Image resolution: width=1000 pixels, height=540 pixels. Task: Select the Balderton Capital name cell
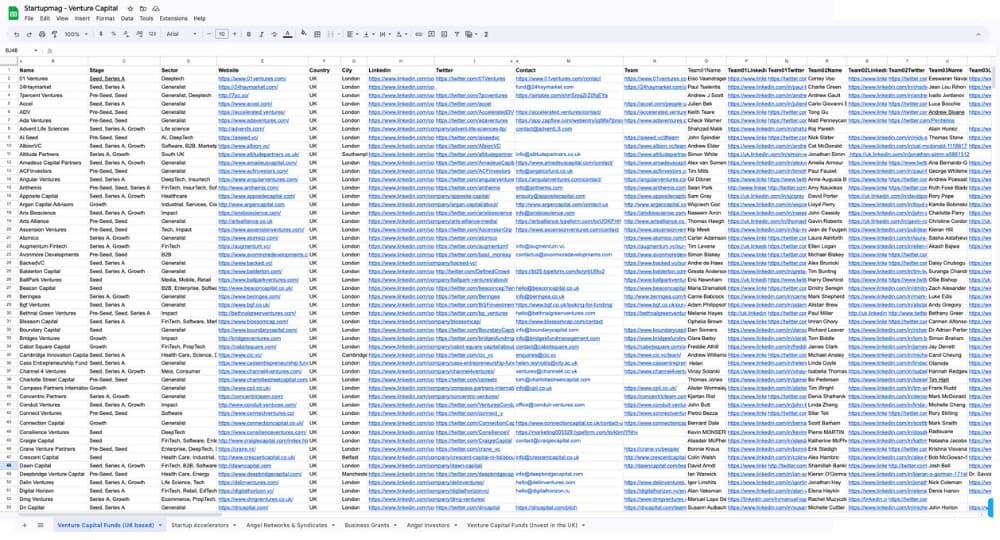(53, 271)
